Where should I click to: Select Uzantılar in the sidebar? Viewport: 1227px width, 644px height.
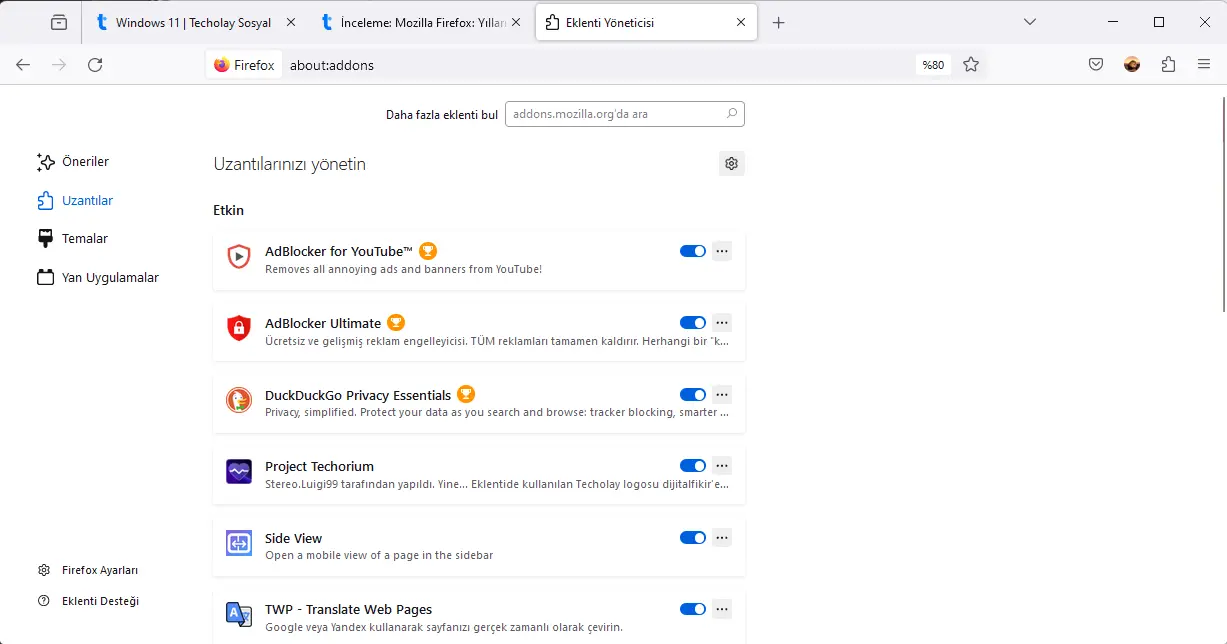(75, 201)
